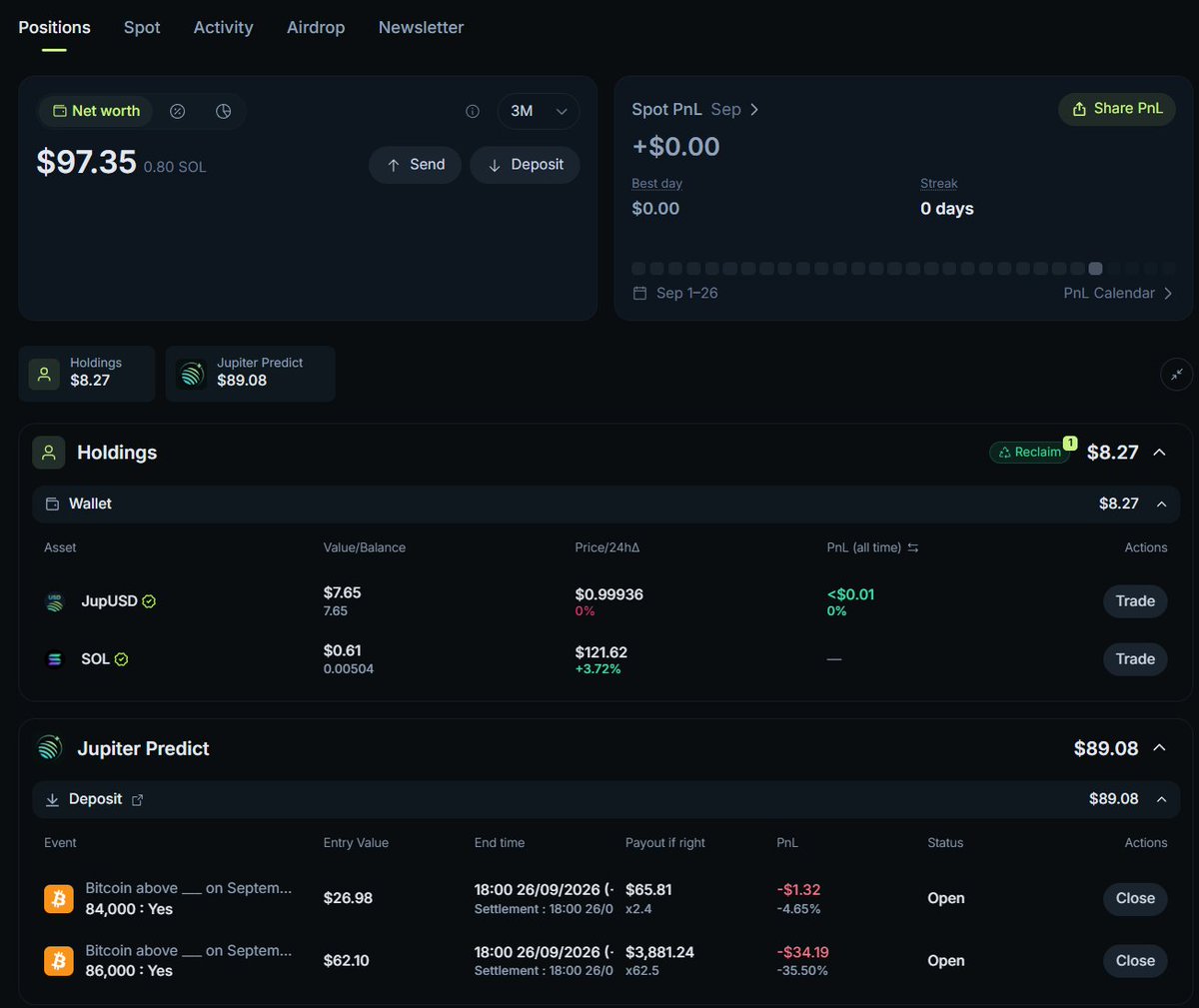Click the JupUSD token icon
This screenshot has height=1008, width=1199.
(x=55, y=601)
